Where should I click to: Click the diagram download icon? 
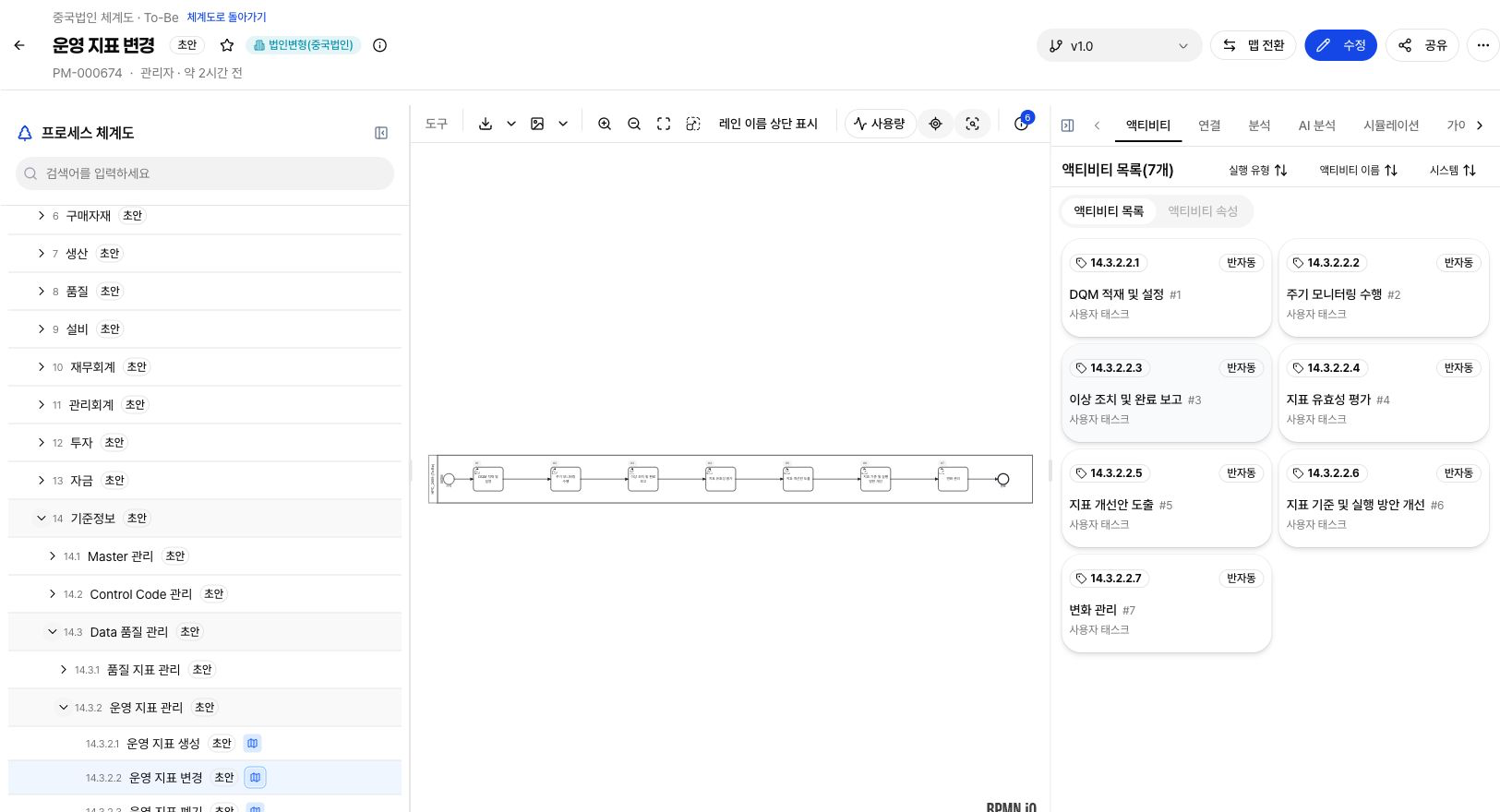pyautogui.click(x=486, y=124)
